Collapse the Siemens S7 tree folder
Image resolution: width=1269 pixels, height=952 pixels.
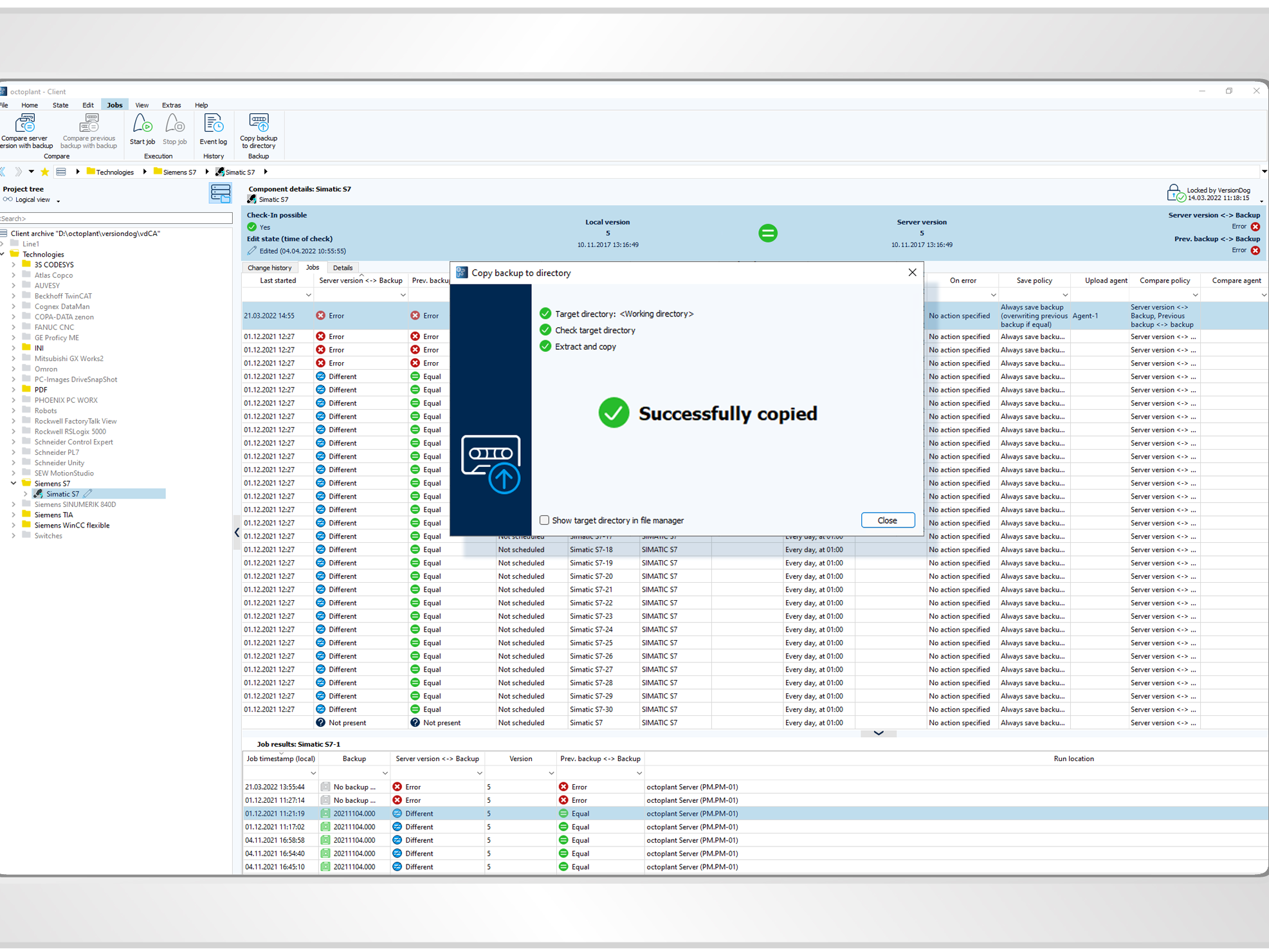click(x=14, y=483)
